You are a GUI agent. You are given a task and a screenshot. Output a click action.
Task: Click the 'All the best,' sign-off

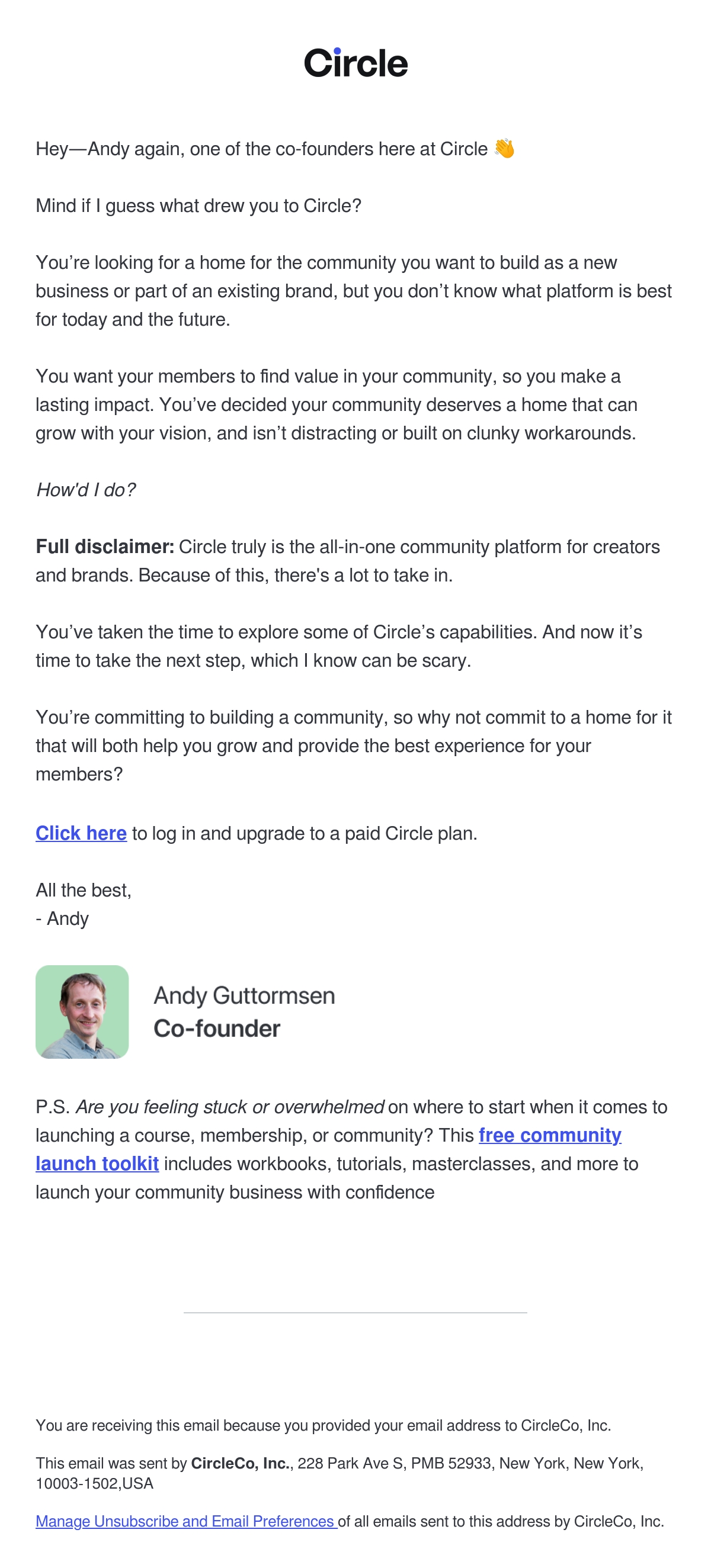coord(84,890)
